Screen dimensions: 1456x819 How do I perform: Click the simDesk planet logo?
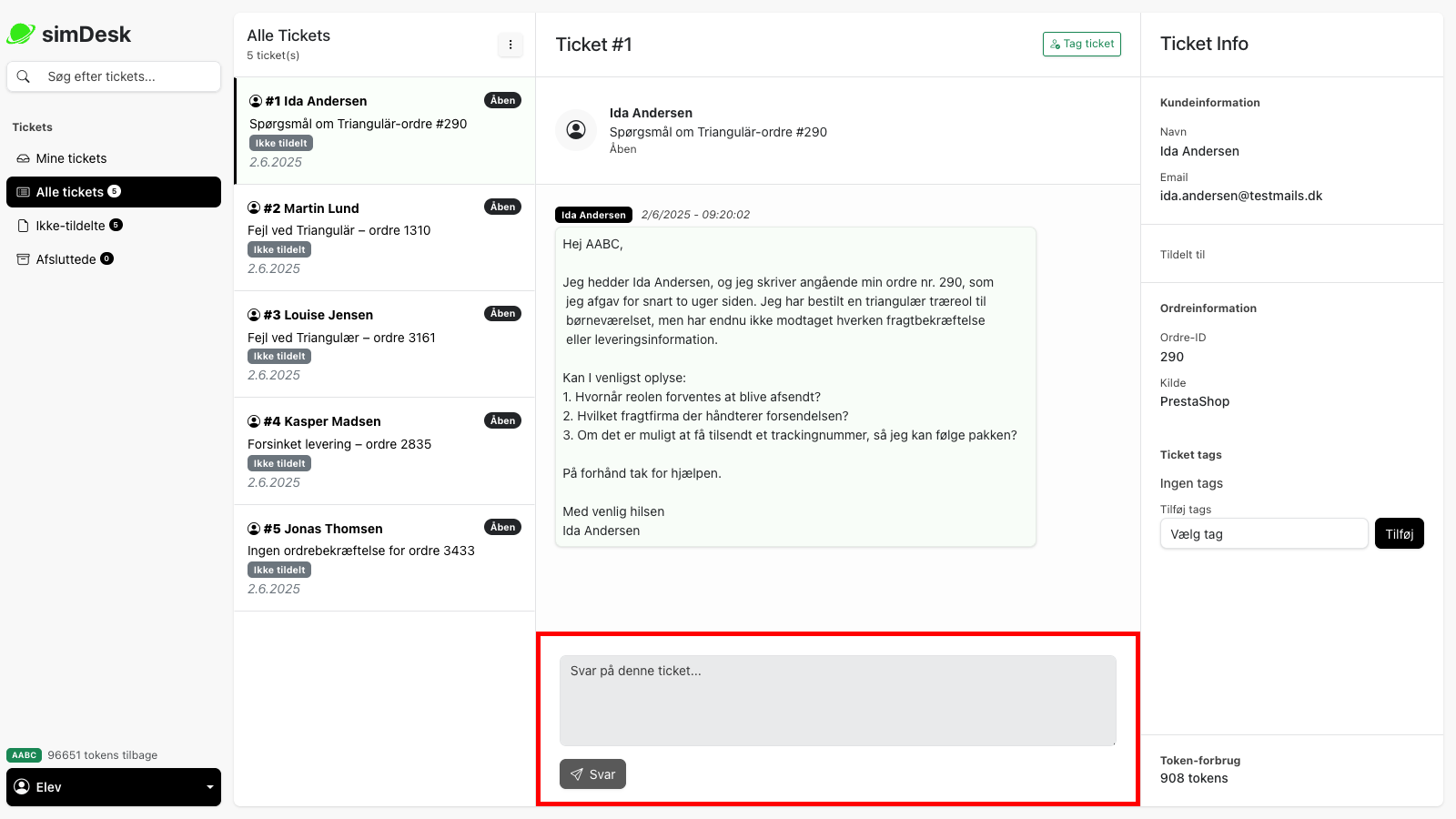[x=20, y=32]
